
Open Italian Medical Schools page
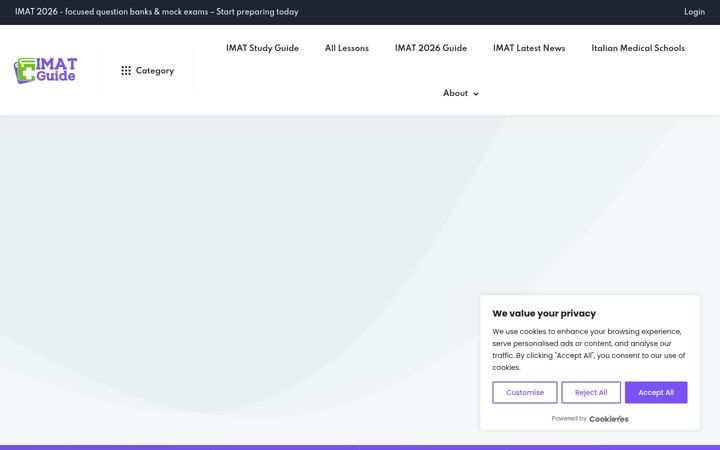pyautogui.click(x=638, y=48)
